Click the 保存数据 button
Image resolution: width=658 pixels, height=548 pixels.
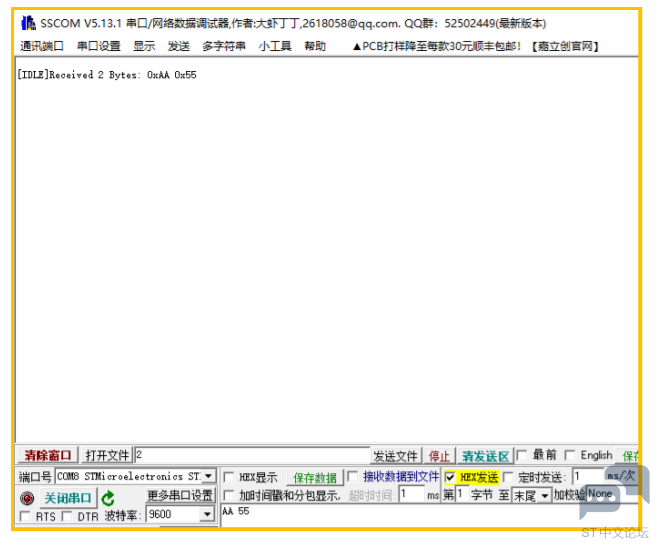[315, 478]
